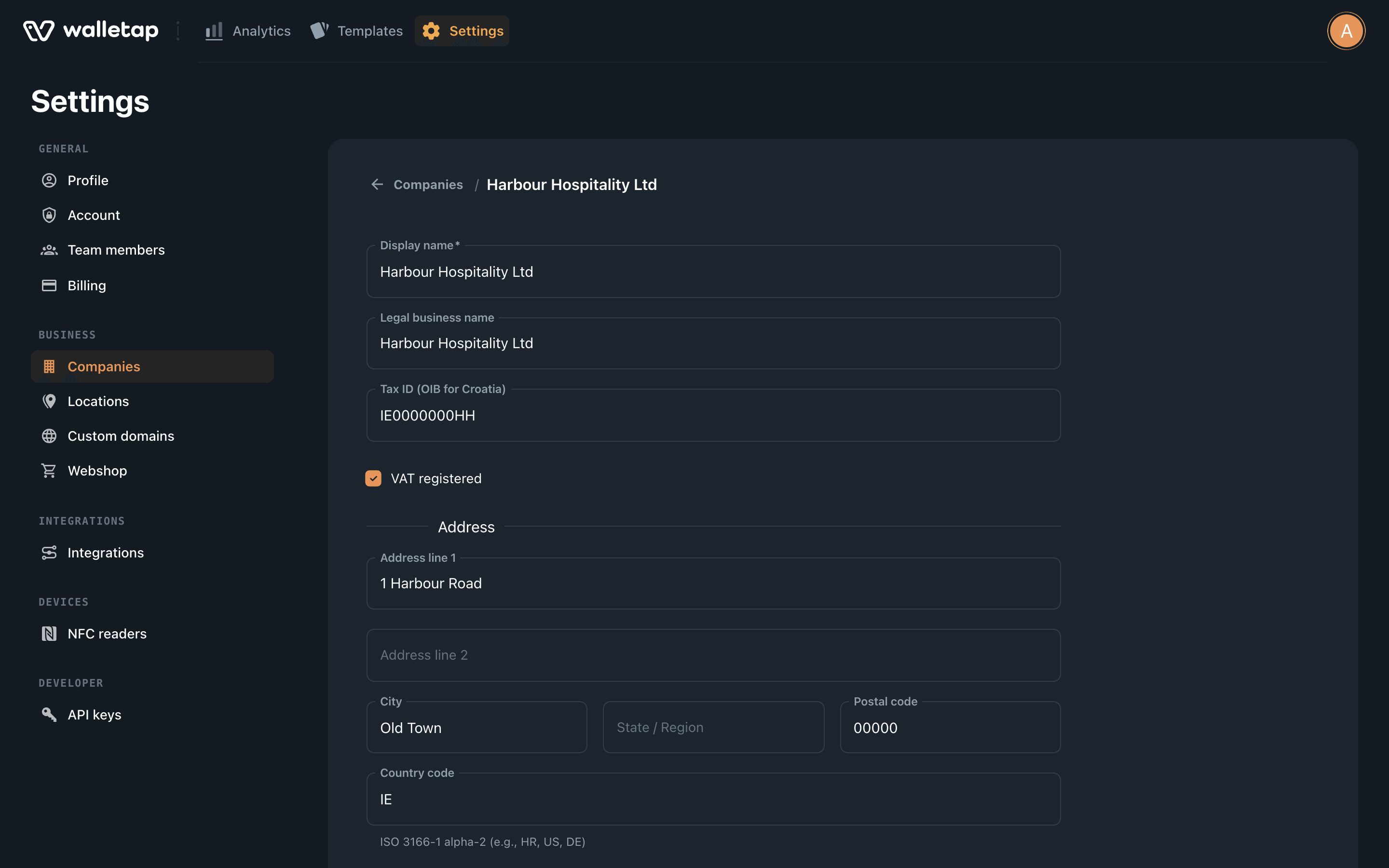Click the Settings gear icon

pos(431,31)
